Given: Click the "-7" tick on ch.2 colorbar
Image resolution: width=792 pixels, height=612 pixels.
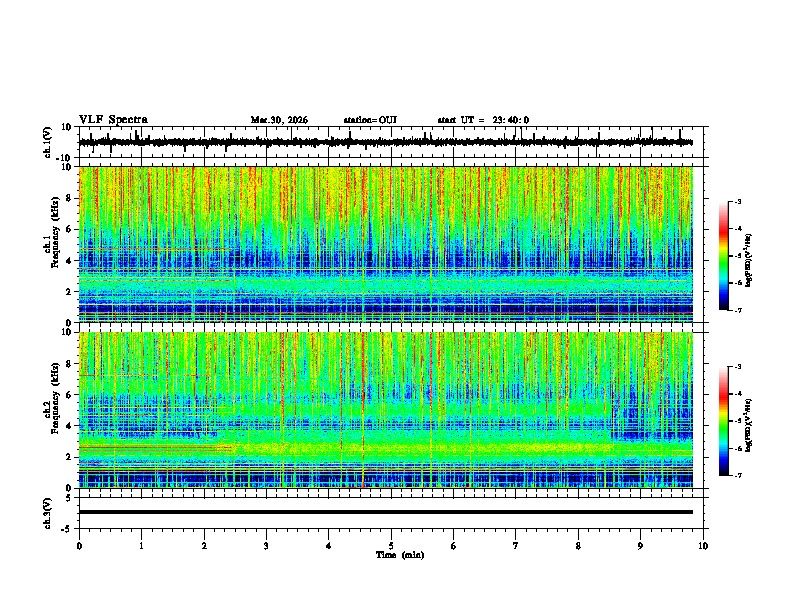Looking at the screenshot, I should (x=738, y=475).
